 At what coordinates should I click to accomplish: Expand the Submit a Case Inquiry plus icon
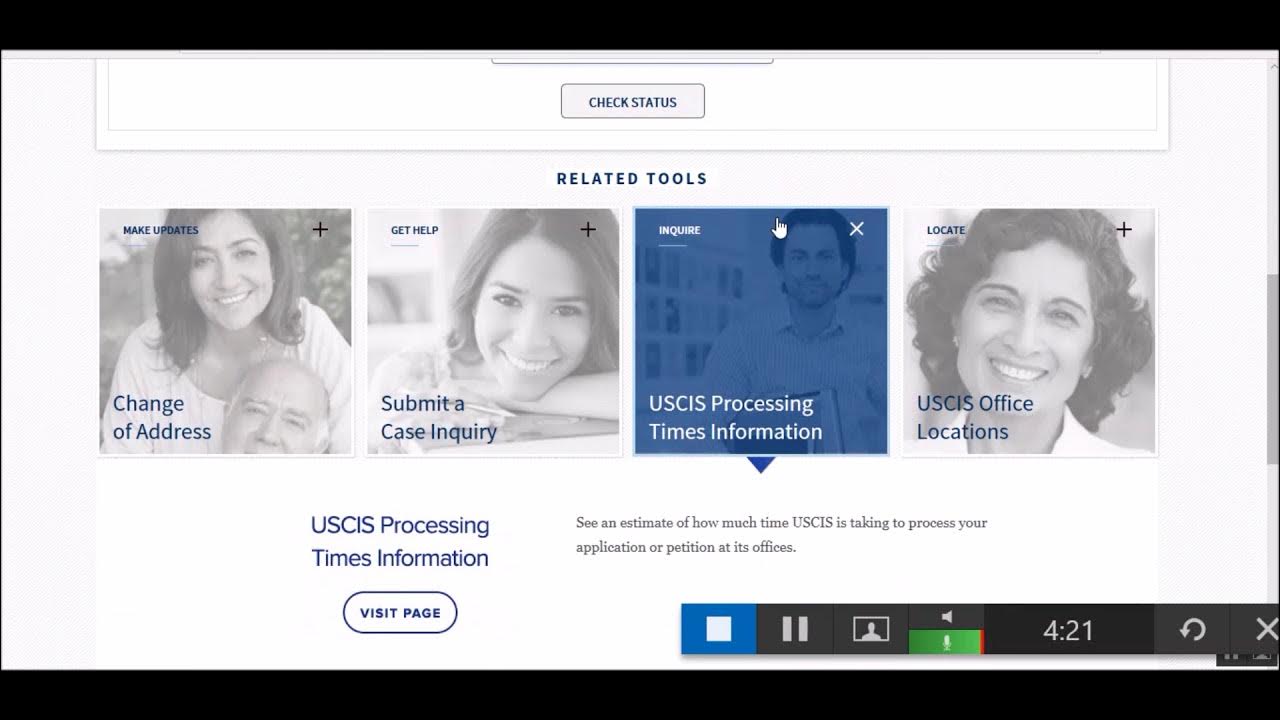[588, 229]
